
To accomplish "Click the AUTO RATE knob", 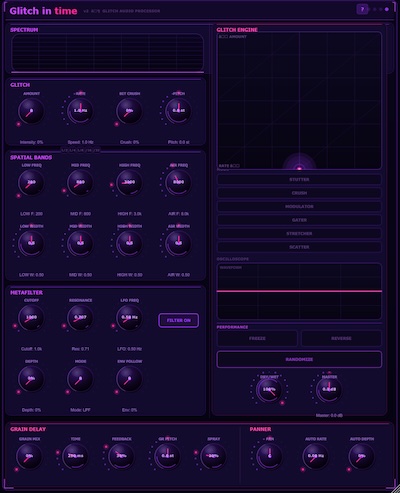I will tap(315, 456).
